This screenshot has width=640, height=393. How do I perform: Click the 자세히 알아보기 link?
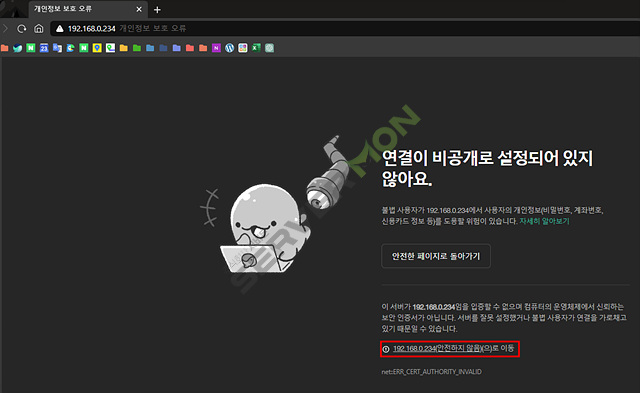coord(544,221)
